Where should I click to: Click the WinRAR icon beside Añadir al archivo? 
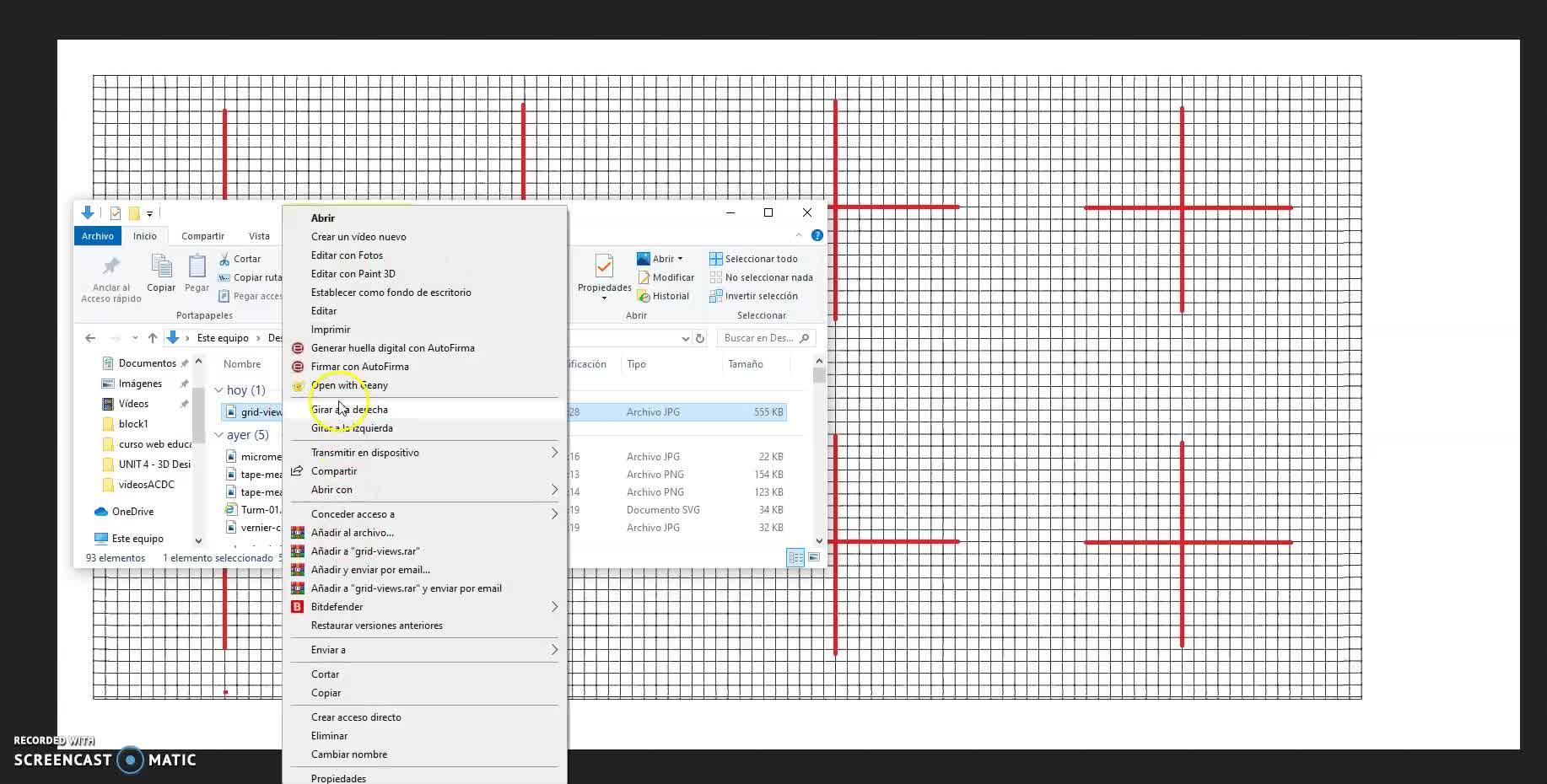pyautogui.click(x=298, y=533)
